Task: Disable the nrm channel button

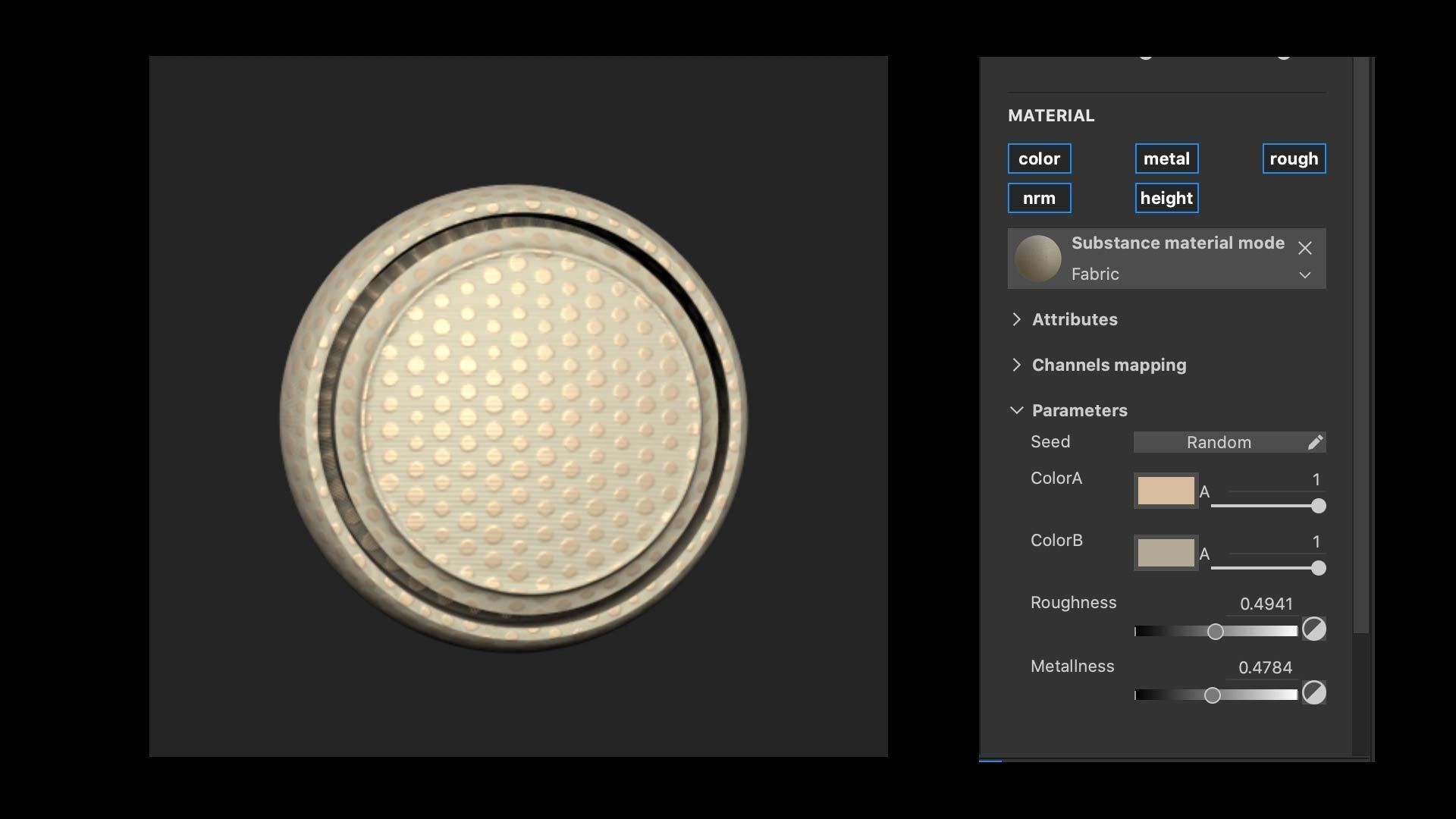Action: pos(1039,198)
